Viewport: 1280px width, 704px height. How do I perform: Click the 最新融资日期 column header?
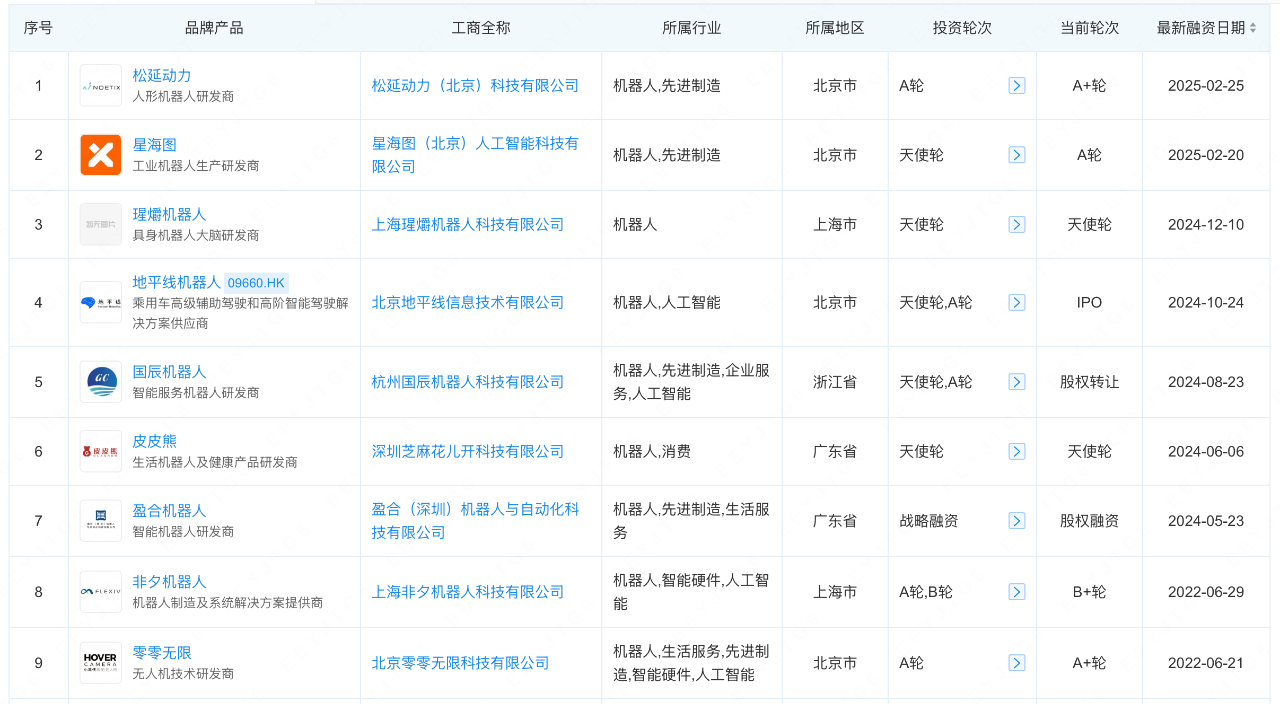coord(1201,28)
